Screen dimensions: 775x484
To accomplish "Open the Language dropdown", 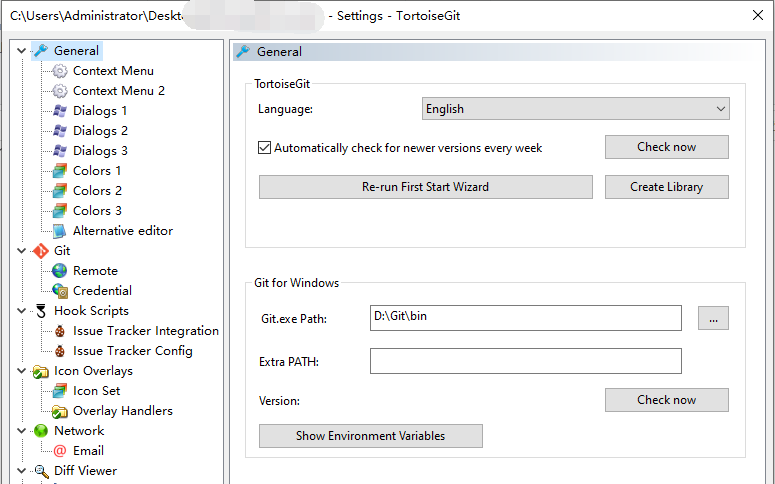I will [575, 109].
